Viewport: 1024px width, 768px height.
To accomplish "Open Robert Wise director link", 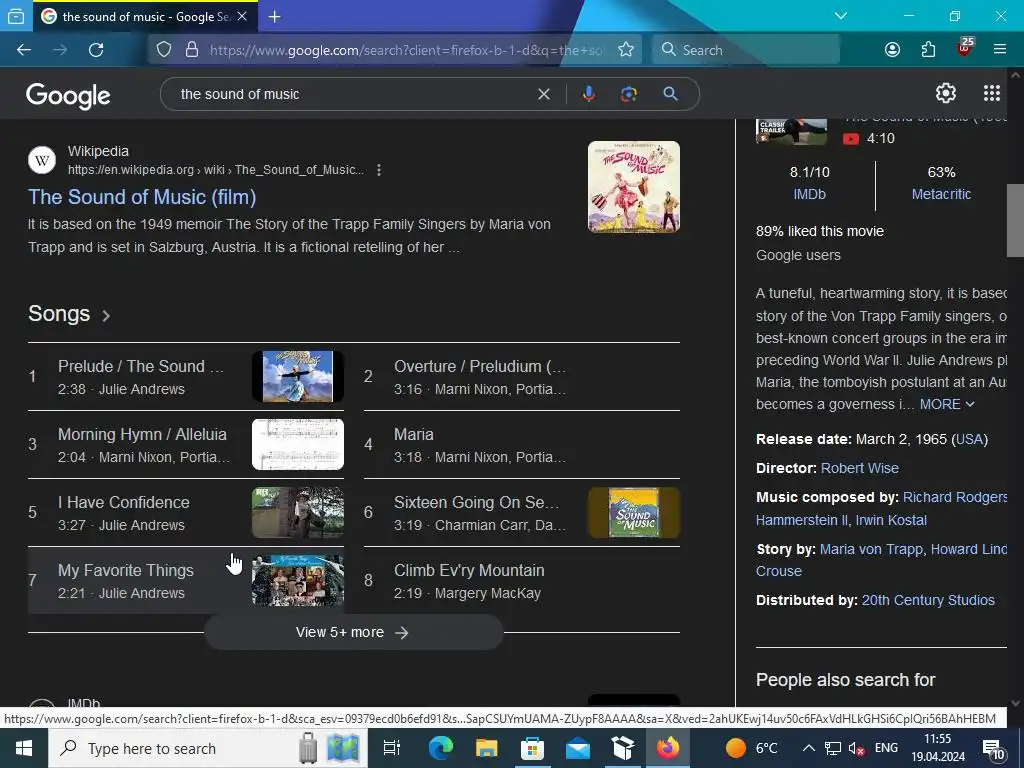I will tap(859, 468).
